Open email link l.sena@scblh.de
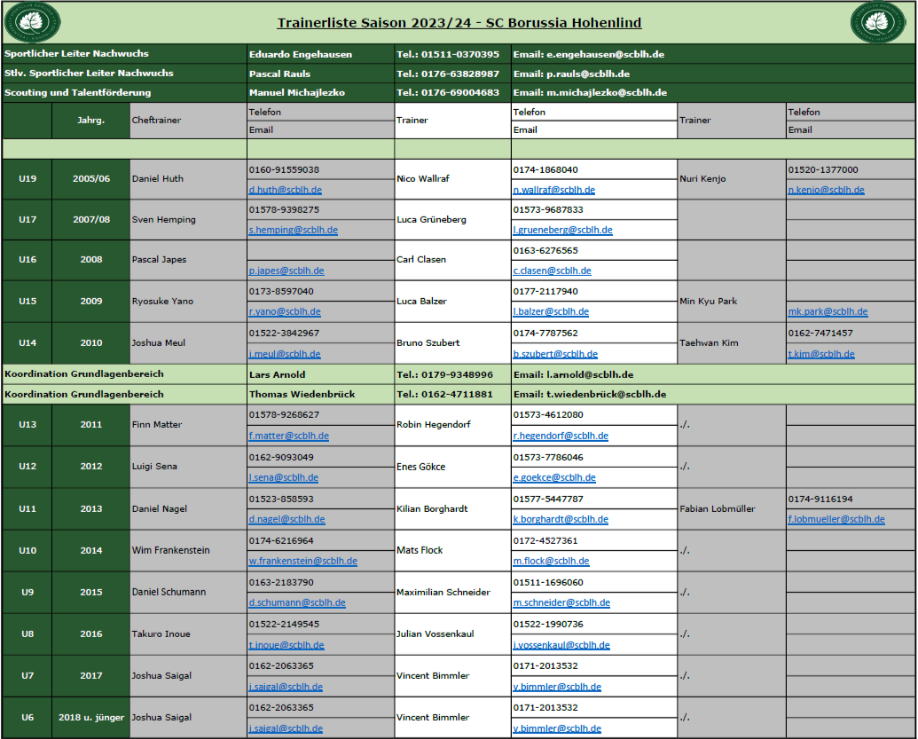 coord(283,477)
